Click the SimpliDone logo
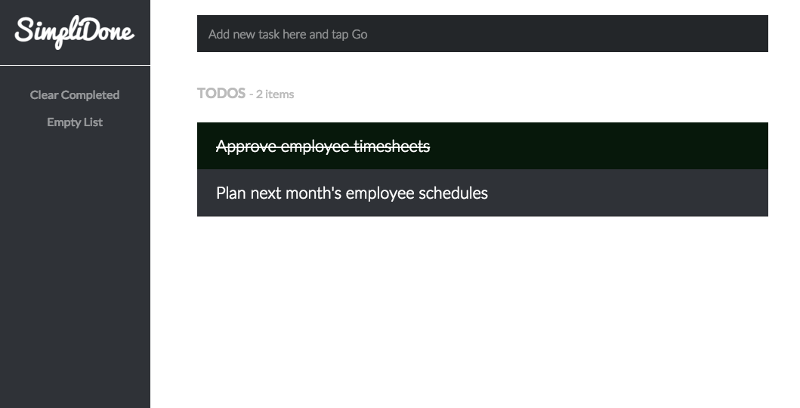Screen dimensions: 800x408 pos(74,32)
